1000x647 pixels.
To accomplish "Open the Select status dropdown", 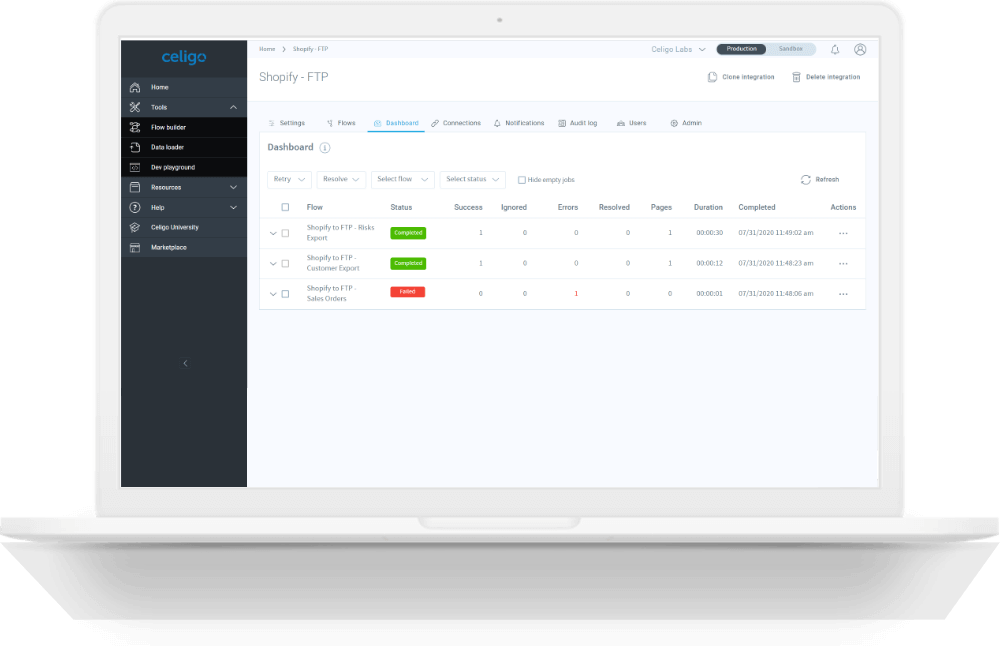I will 472,179.
